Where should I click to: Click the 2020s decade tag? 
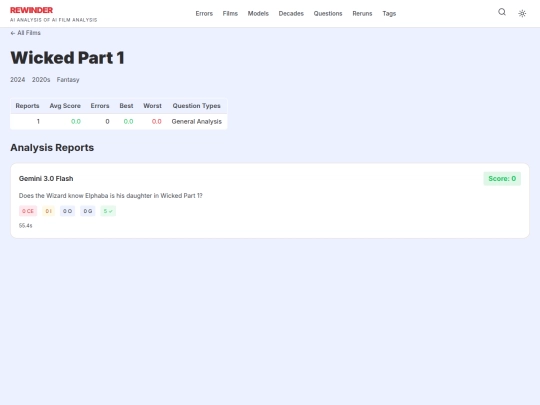[x=41, y=80]
